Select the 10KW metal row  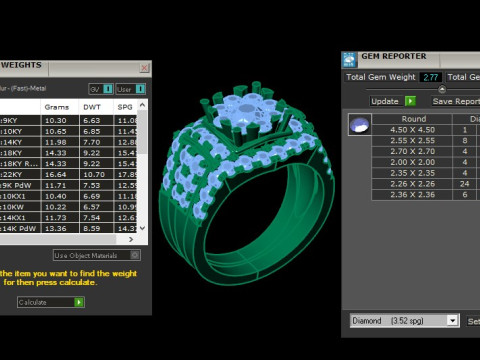(69, 207)
